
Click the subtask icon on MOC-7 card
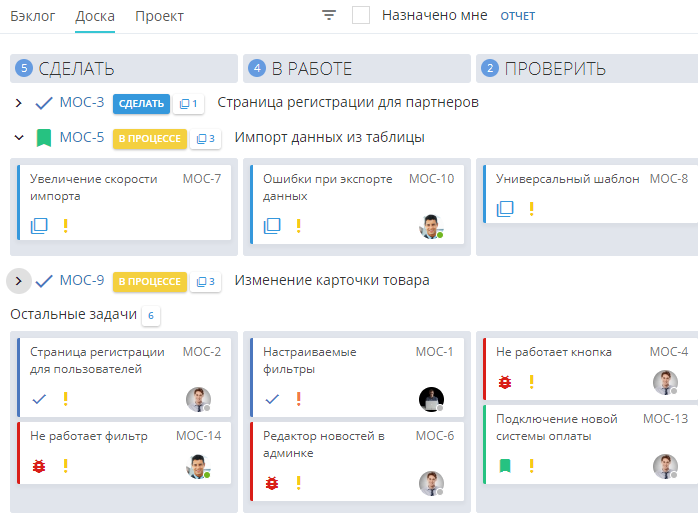tap(39, 226)
